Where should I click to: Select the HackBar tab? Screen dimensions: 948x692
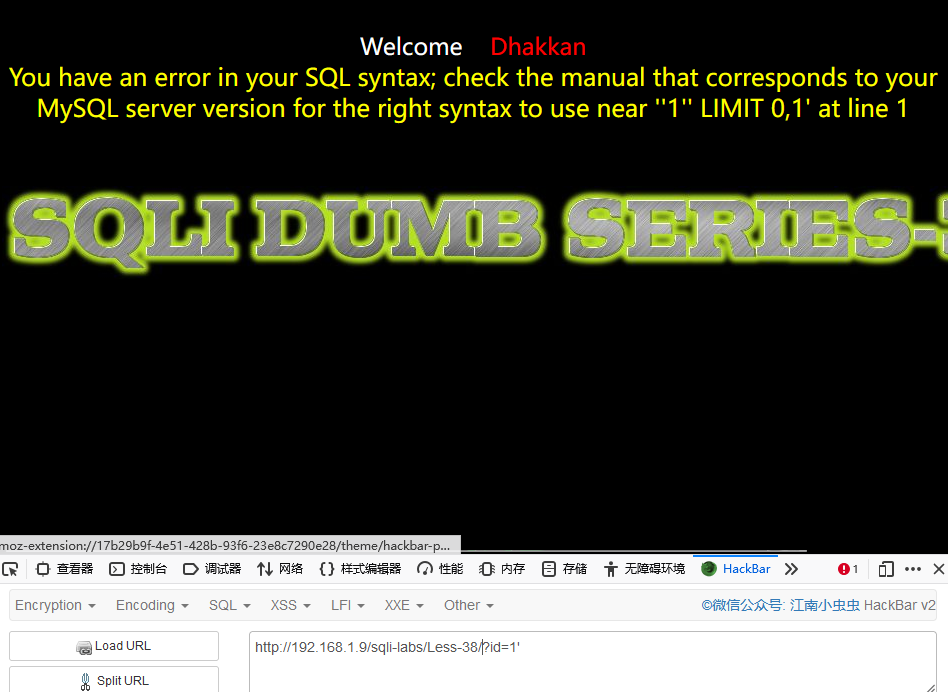736,569
